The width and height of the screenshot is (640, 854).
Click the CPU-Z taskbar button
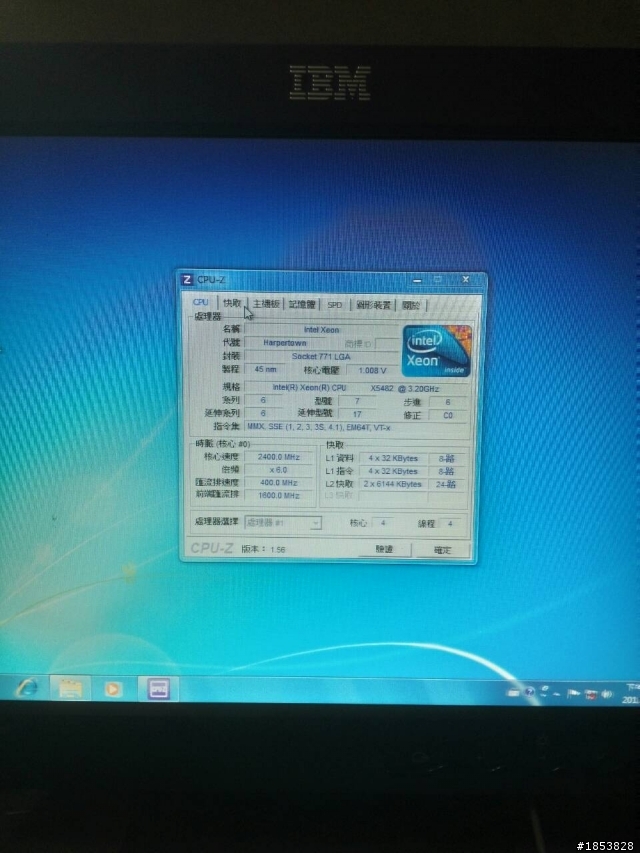pyautogui.click(x=158, y=689)
